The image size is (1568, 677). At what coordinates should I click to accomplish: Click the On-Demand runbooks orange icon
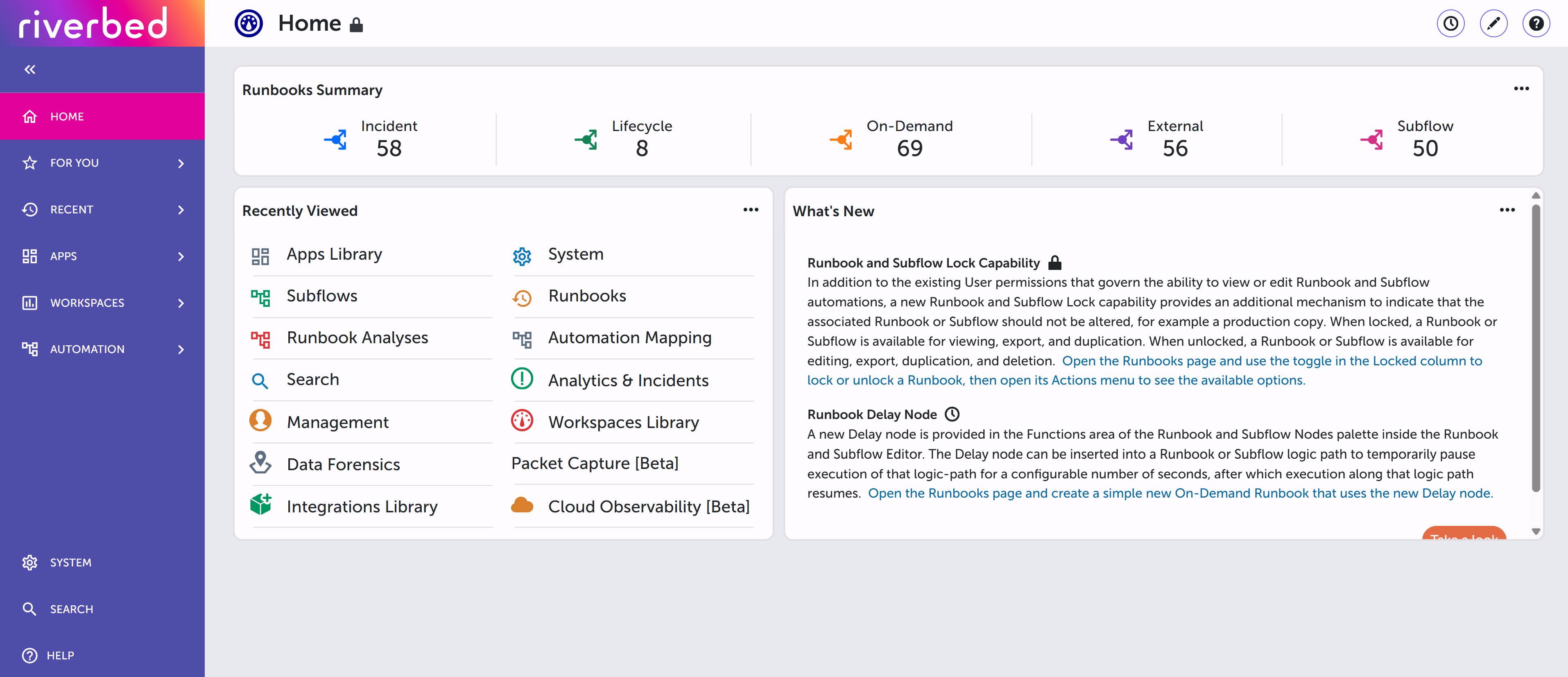(x=841, y=139)
